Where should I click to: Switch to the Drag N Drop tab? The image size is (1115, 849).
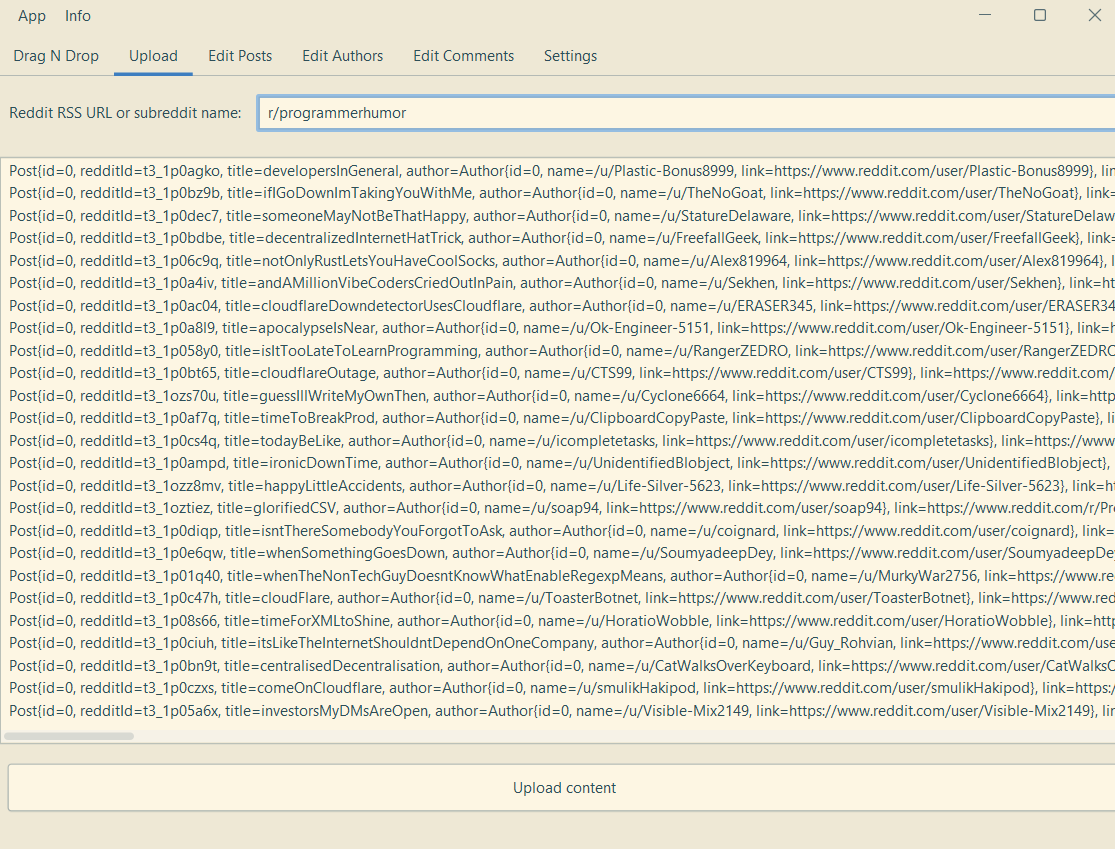(x=56, y=56)
